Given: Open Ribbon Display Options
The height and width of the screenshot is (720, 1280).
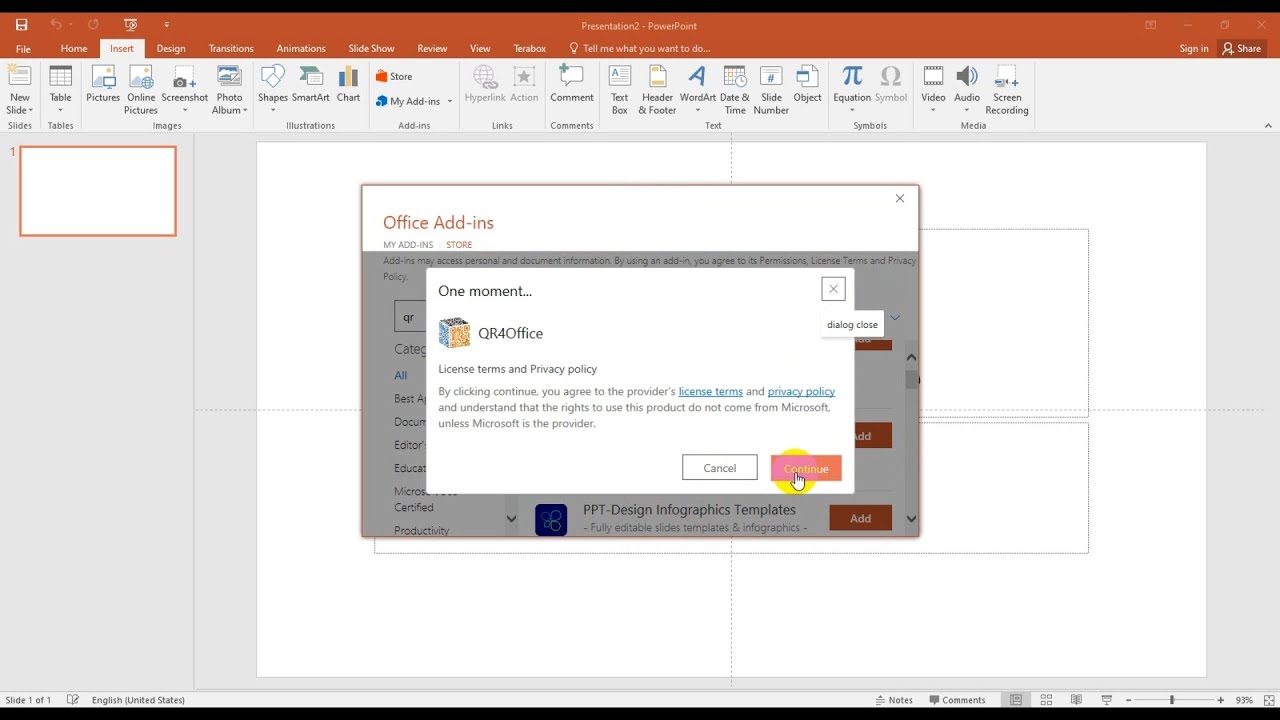Looking at the screenshot, I should (1151, 25).
